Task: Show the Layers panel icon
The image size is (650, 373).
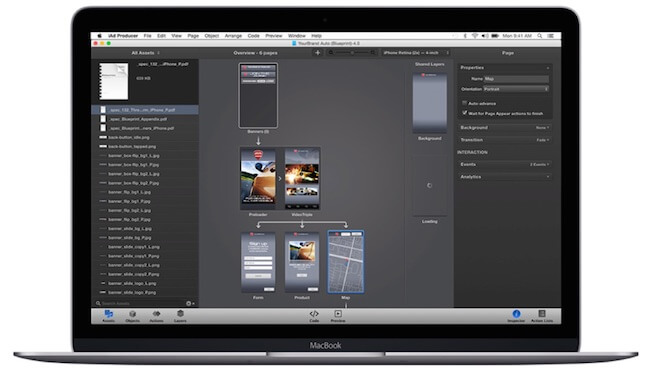Action: 180,316
